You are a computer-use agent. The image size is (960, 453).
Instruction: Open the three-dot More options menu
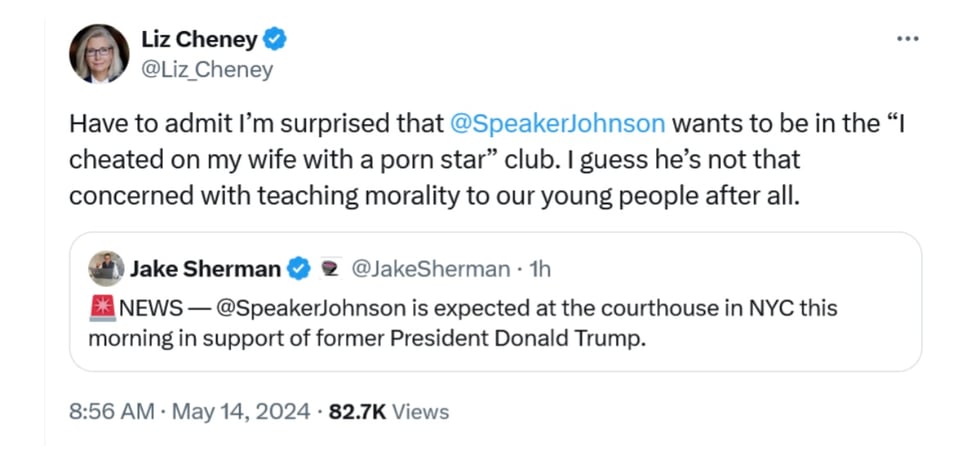point(907,39)
